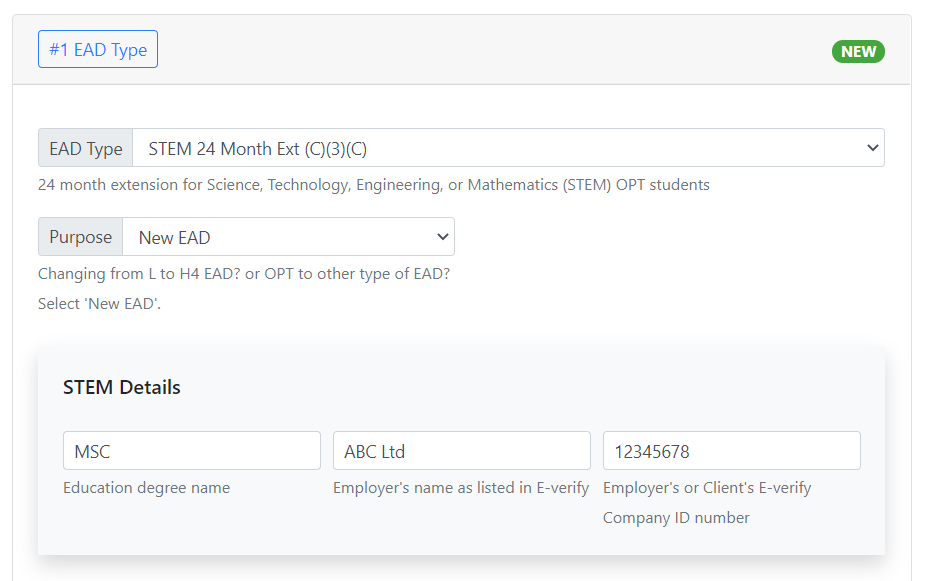929x581 pixels.
Task: Click the 'Changing from L to H4 EAD?' hint
Action: (x=245, y=272)
